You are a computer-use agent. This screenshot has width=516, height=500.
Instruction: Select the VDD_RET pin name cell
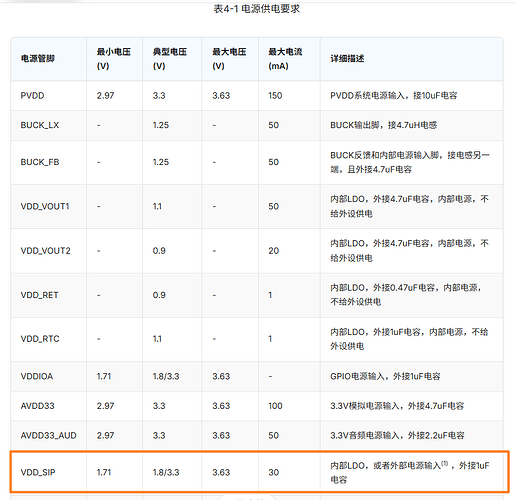click(49, 295)
